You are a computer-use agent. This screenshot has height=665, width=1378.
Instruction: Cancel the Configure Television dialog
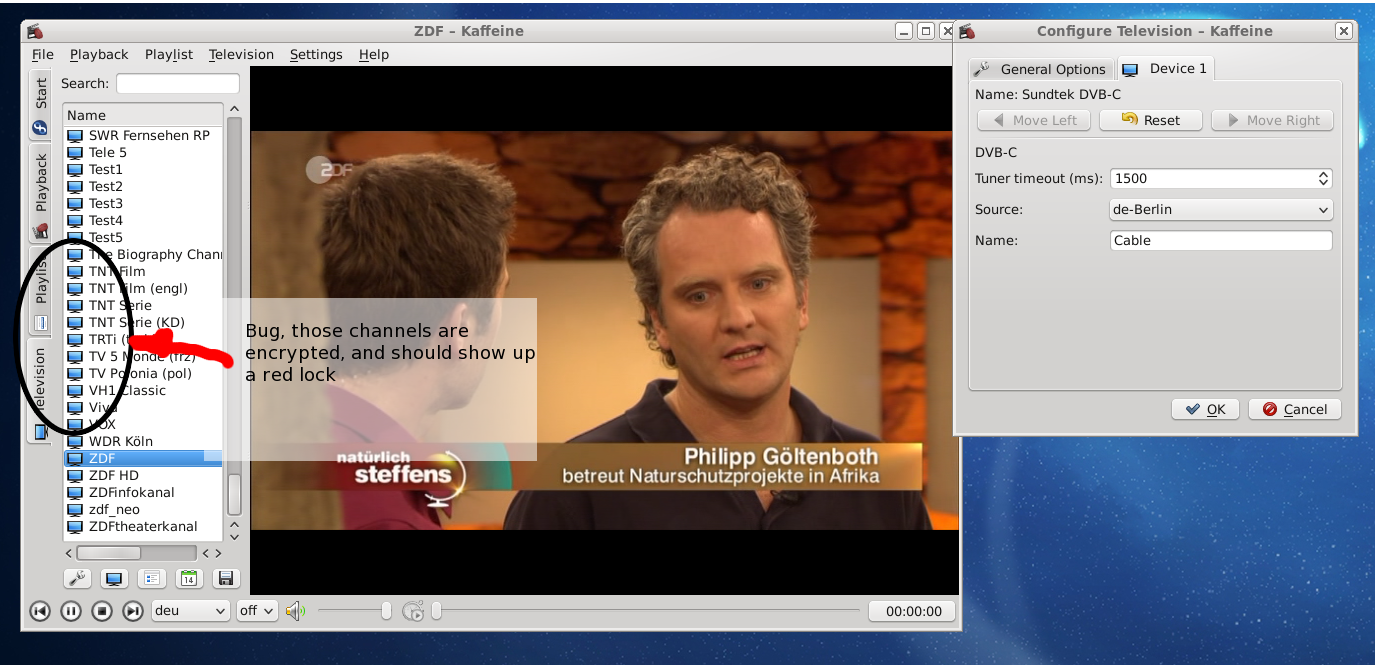point(1294,409)
